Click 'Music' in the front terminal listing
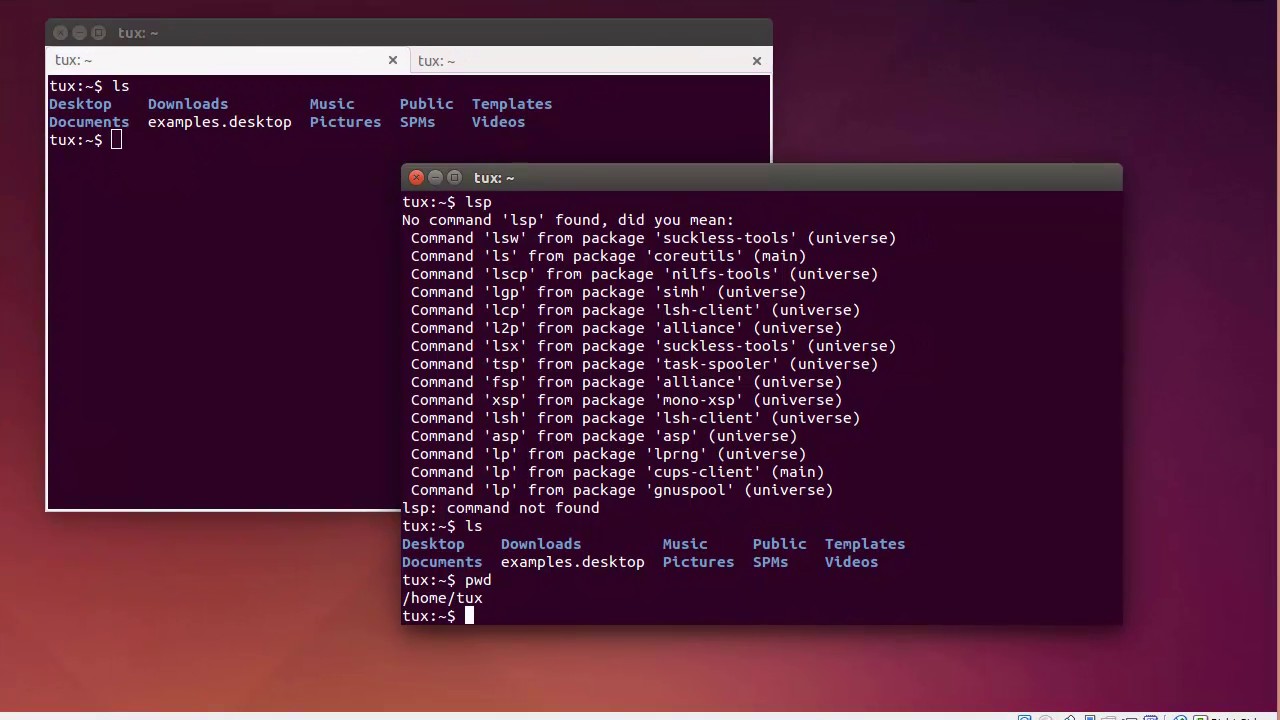This screenshot has height=720, width=1280. [x=685, y=544]
